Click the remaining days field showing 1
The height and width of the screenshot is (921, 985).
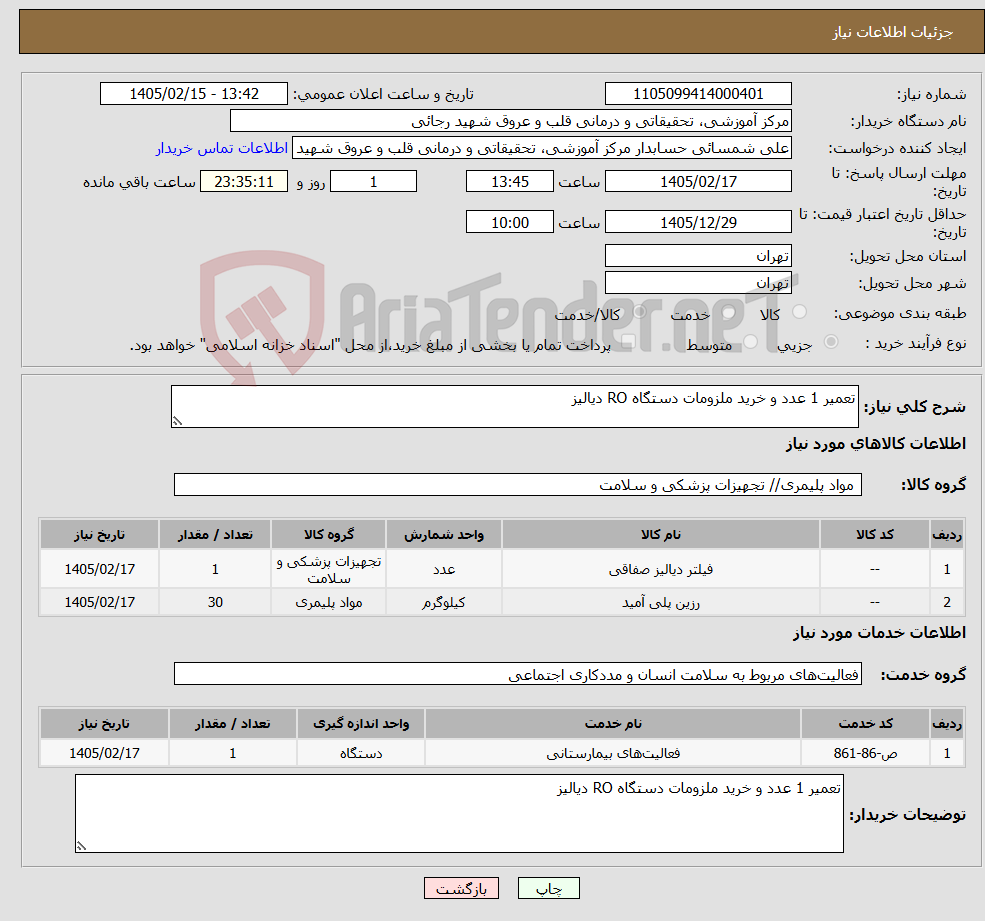pyautogui.click(x=373, y=182)
